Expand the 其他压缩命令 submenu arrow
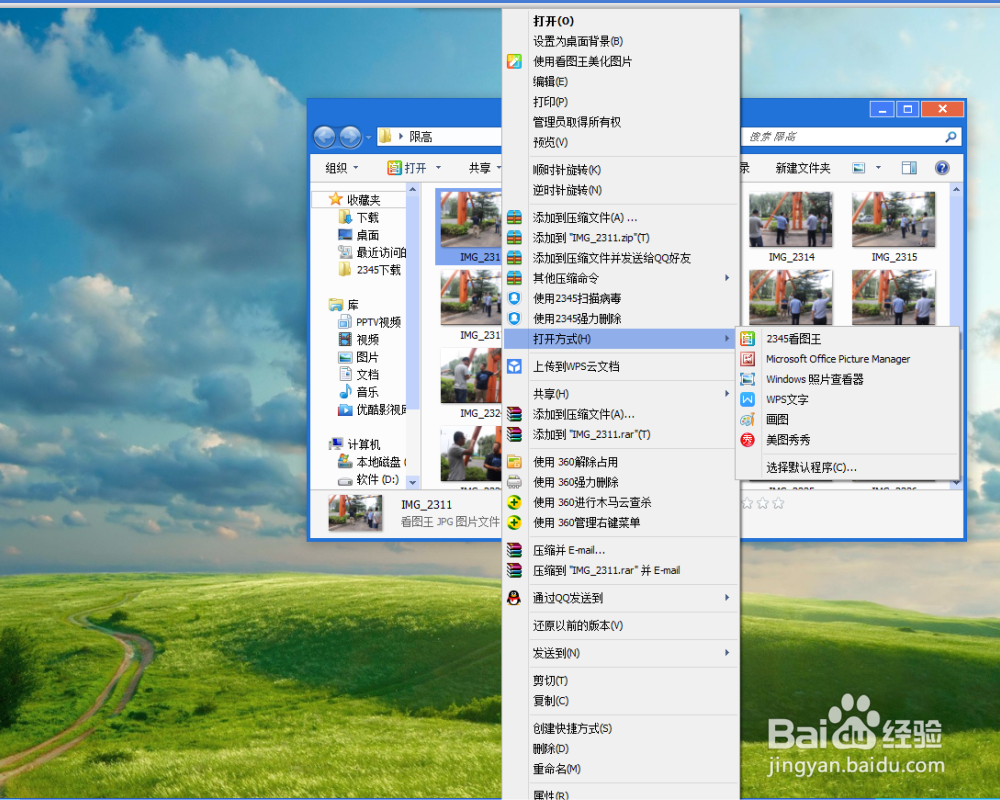This screenshot has height=800, width=1000. (727, 278)
